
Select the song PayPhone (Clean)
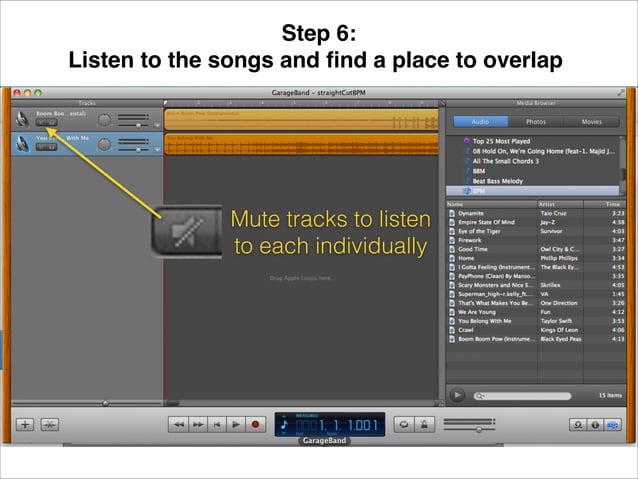535,276
